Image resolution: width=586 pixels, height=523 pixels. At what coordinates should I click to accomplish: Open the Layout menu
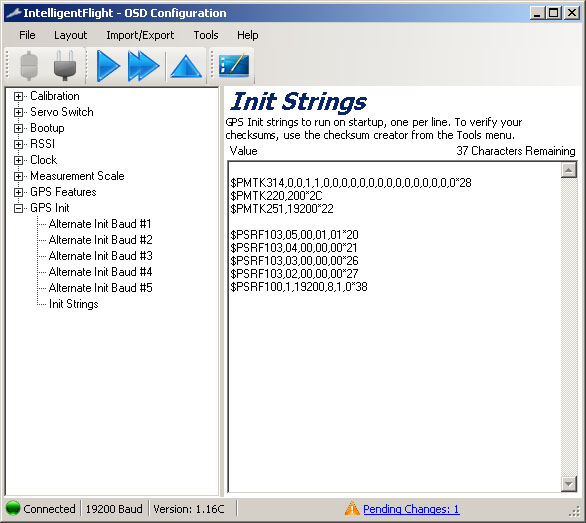point(70,35)
